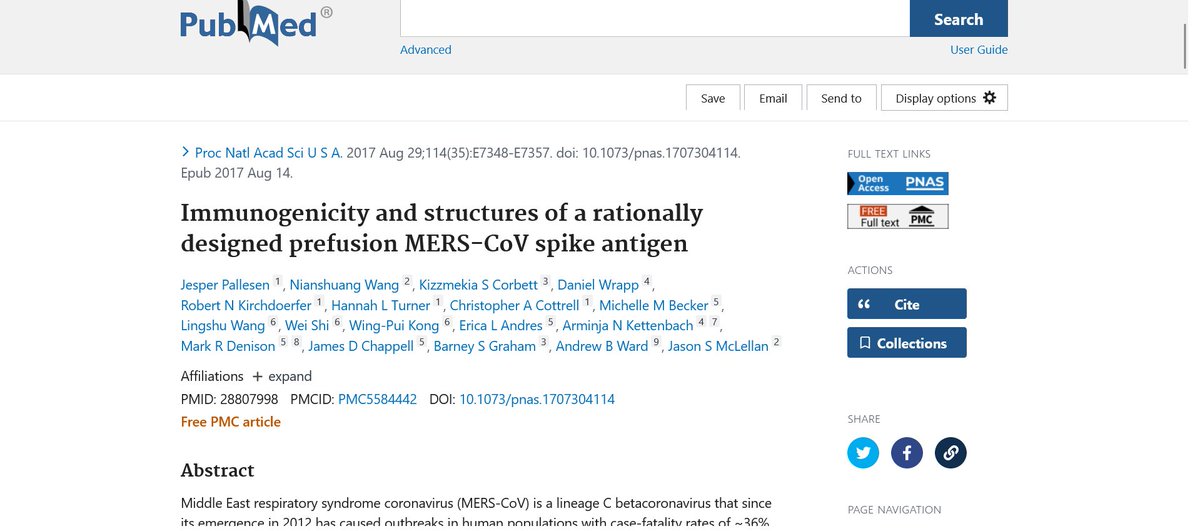Open the PNAS Open Access full text
Viewport: 1200px width, 531px height.
tap(897, 184)
